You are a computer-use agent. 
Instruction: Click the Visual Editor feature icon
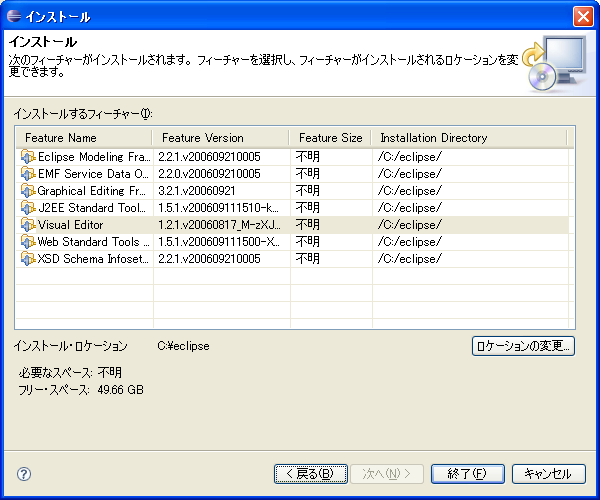coord(27,225)
